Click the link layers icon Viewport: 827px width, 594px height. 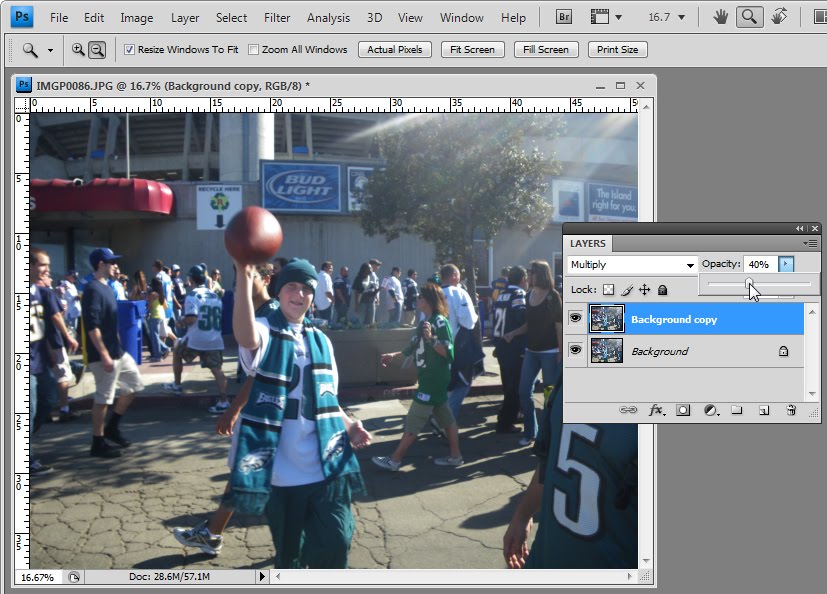(628, 410)
